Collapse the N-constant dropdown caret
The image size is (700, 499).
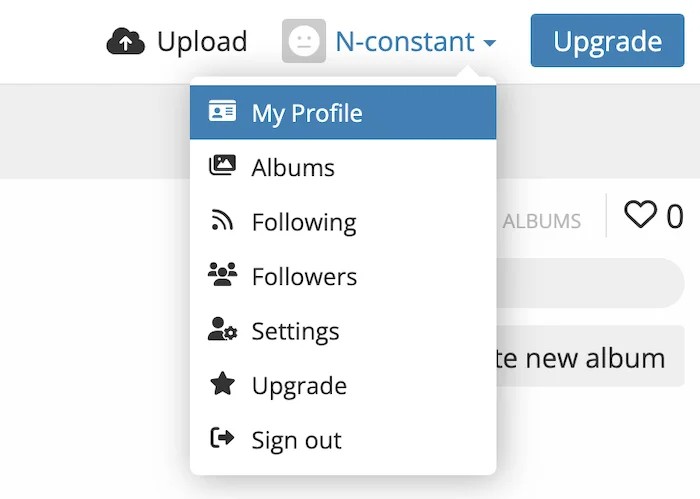[x=490, y=43]
